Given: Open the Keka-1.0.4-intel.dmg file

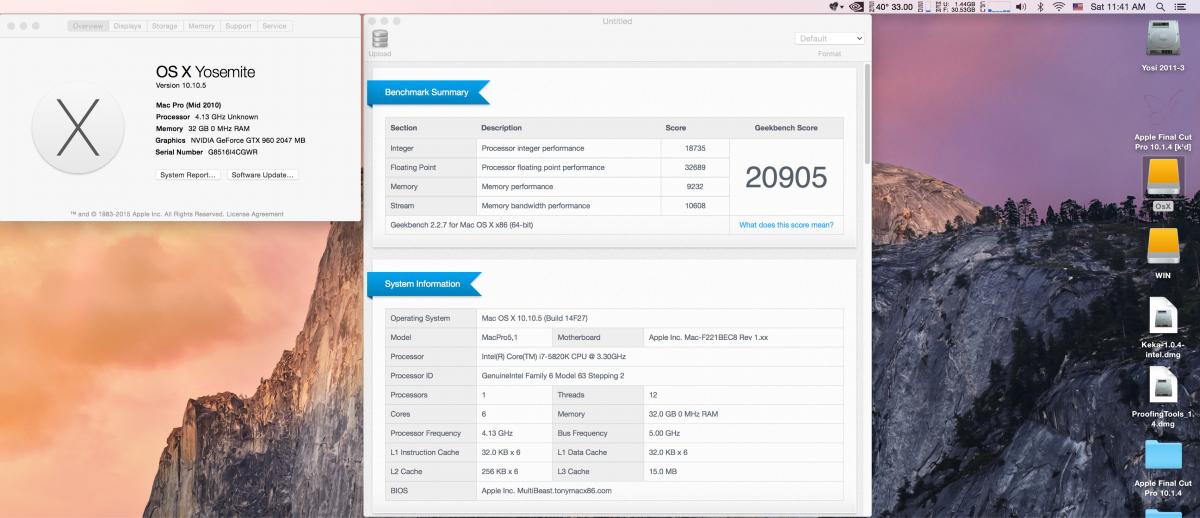Looking at the screenshot, I should coord(1163,318).
